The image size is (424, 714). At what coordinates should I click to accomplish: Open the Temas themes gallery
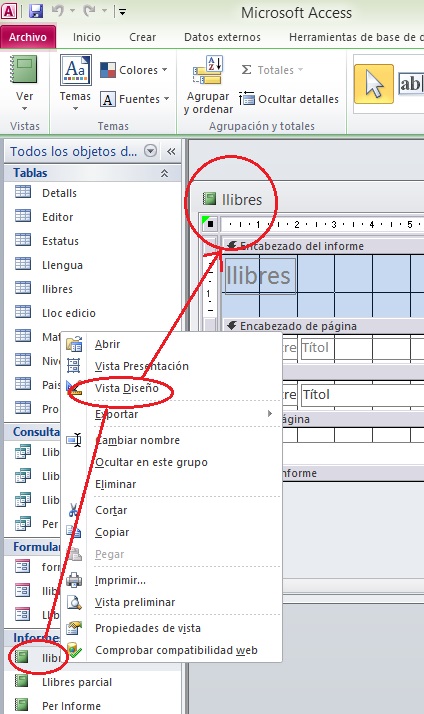coord(76,83)
